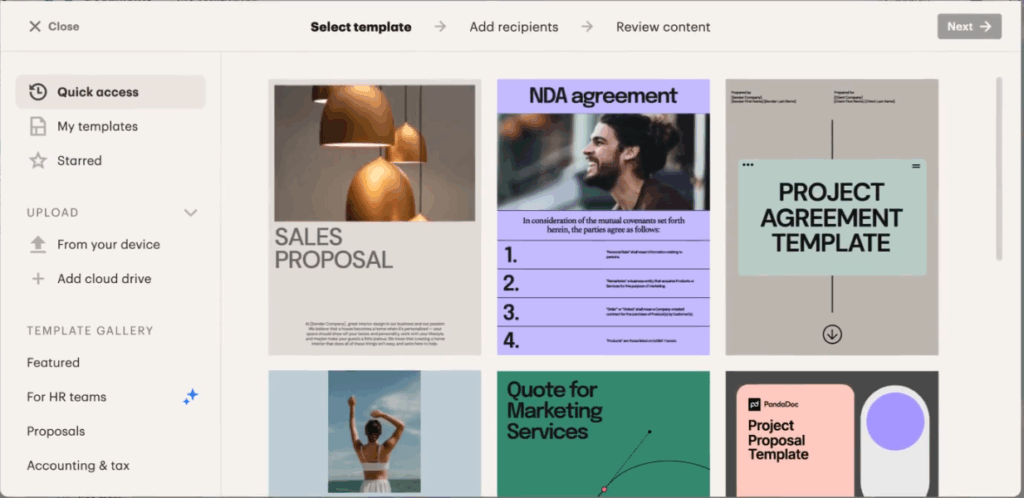This screenshot has width=1024, height=498.
Task: Click the My templates document icon
Action: tap(38, 127)
